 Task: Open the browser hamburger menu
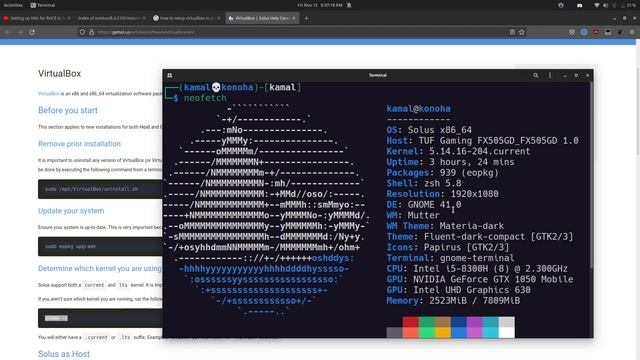[x=632, y=32]
